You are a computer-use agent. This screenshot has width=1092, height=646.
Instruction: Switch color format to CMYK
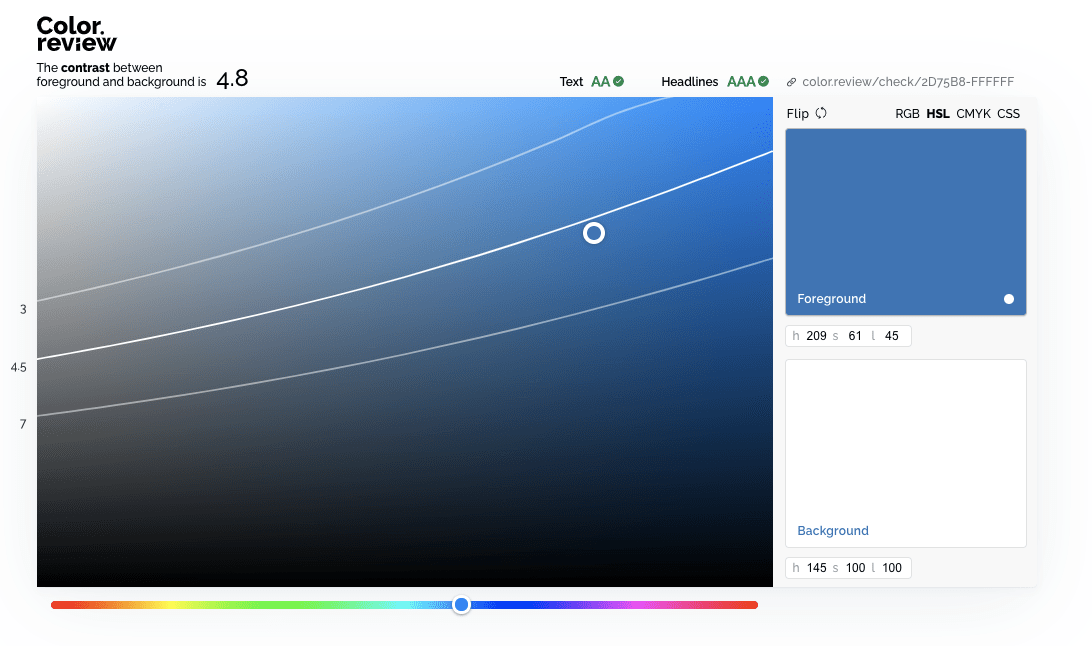pos(973,114)
